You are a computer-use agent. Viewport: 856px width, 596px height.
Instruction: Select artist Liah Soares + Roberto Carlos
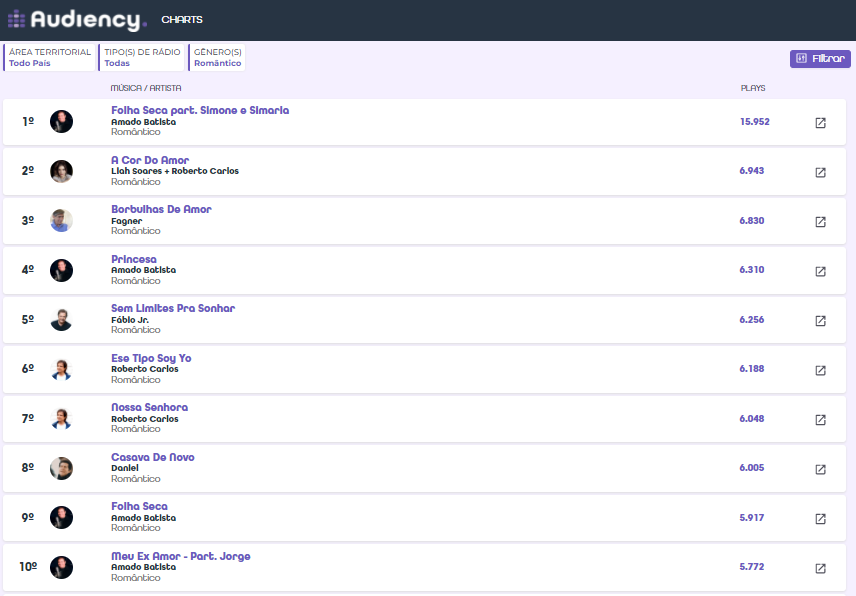(175, 171)
